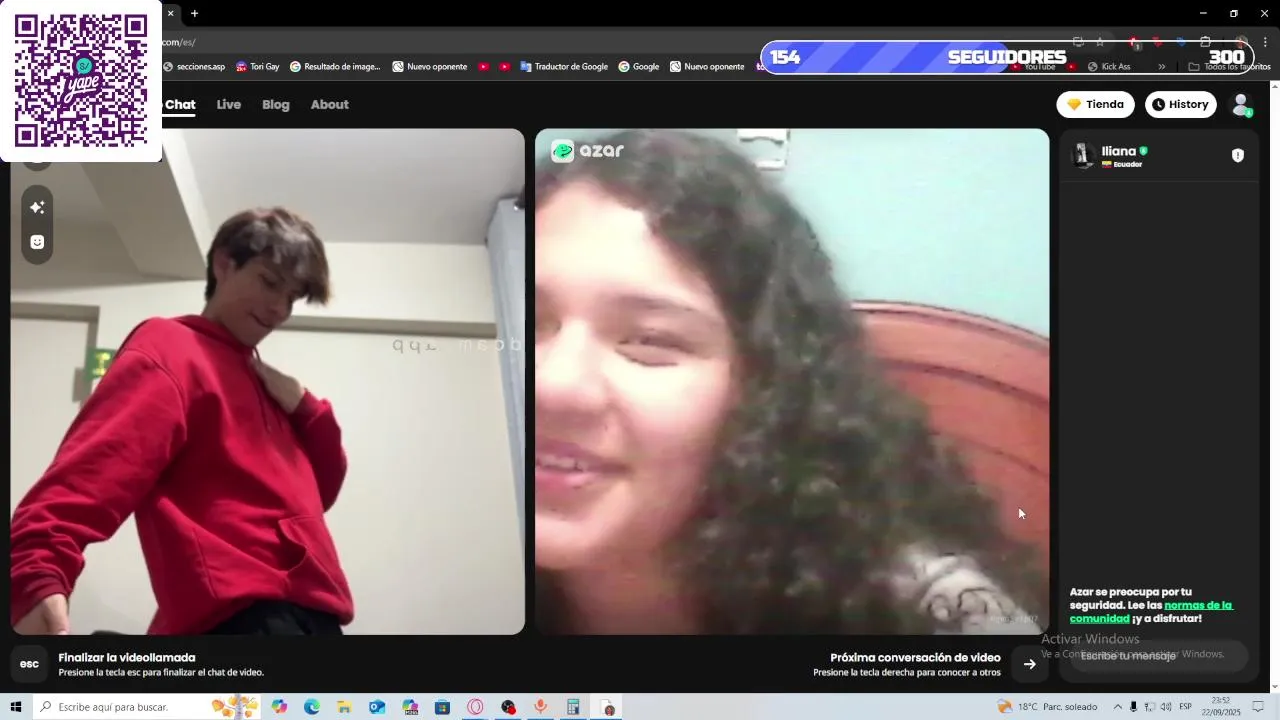Screen dimensions: 1280x720
Task: Click the Iliana username label
Action: (1118, 151)
